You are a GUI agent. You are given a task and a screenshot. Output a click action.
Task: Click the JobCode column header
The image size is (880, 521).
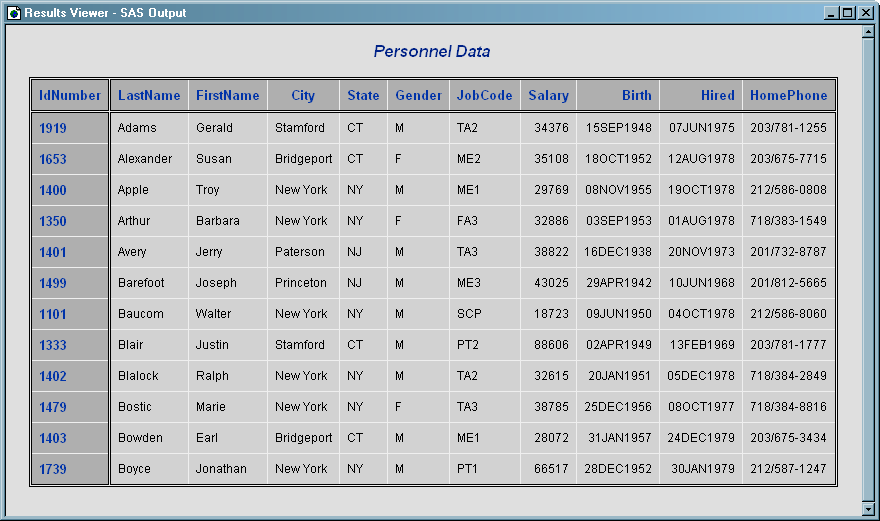(x=484, y=95)
